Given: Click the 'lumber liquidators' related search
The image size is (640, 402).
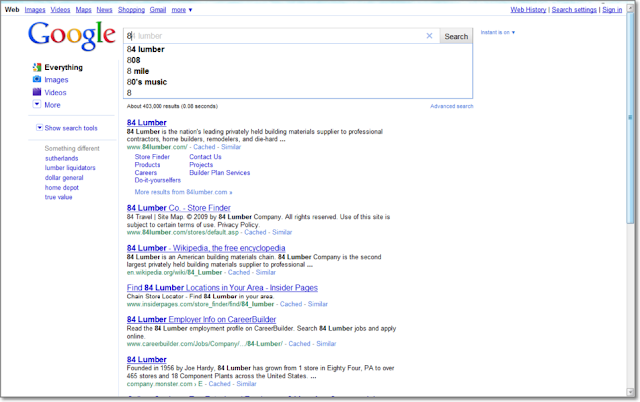Looking at the screenshot, I should click(70, 168).
